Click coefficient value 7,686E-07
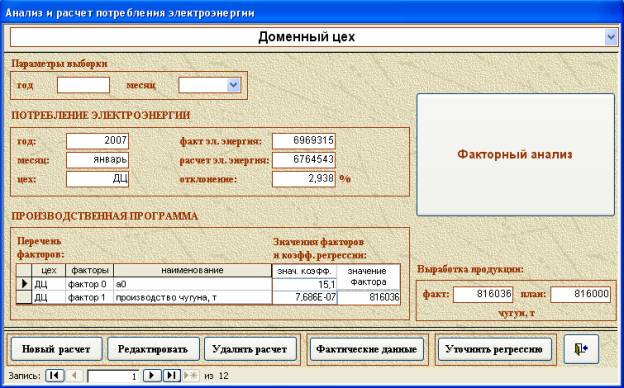Screen dimensions: 624x388 (x=304, y=298)
